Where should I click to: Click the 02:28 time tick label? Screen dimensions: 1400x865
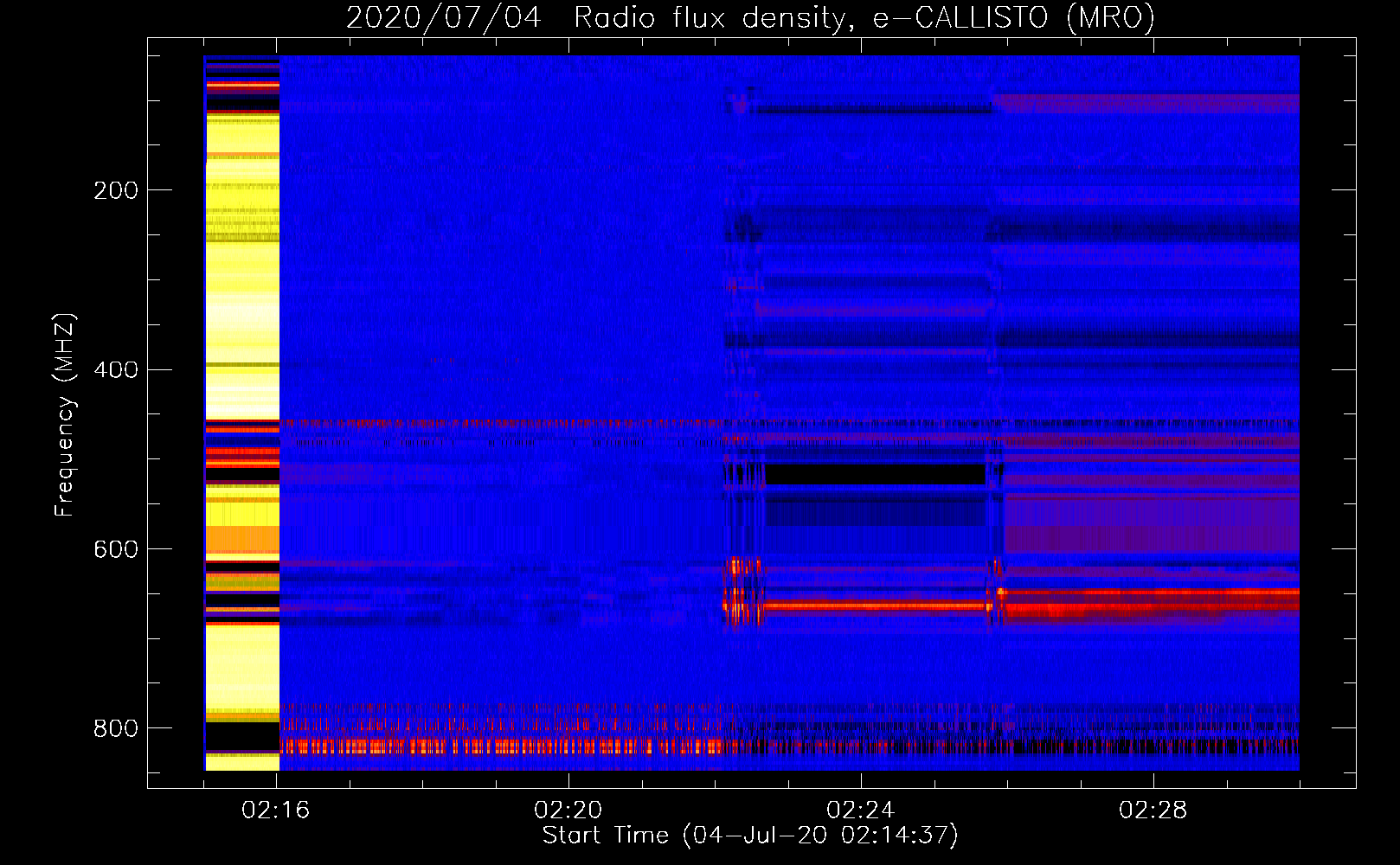(1153, 811)
